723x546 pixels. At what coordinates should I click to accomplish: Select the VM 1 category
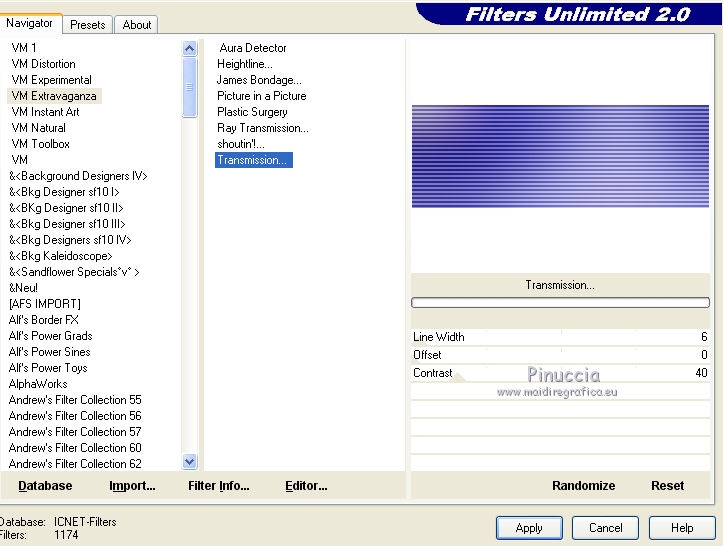[24, 48]
